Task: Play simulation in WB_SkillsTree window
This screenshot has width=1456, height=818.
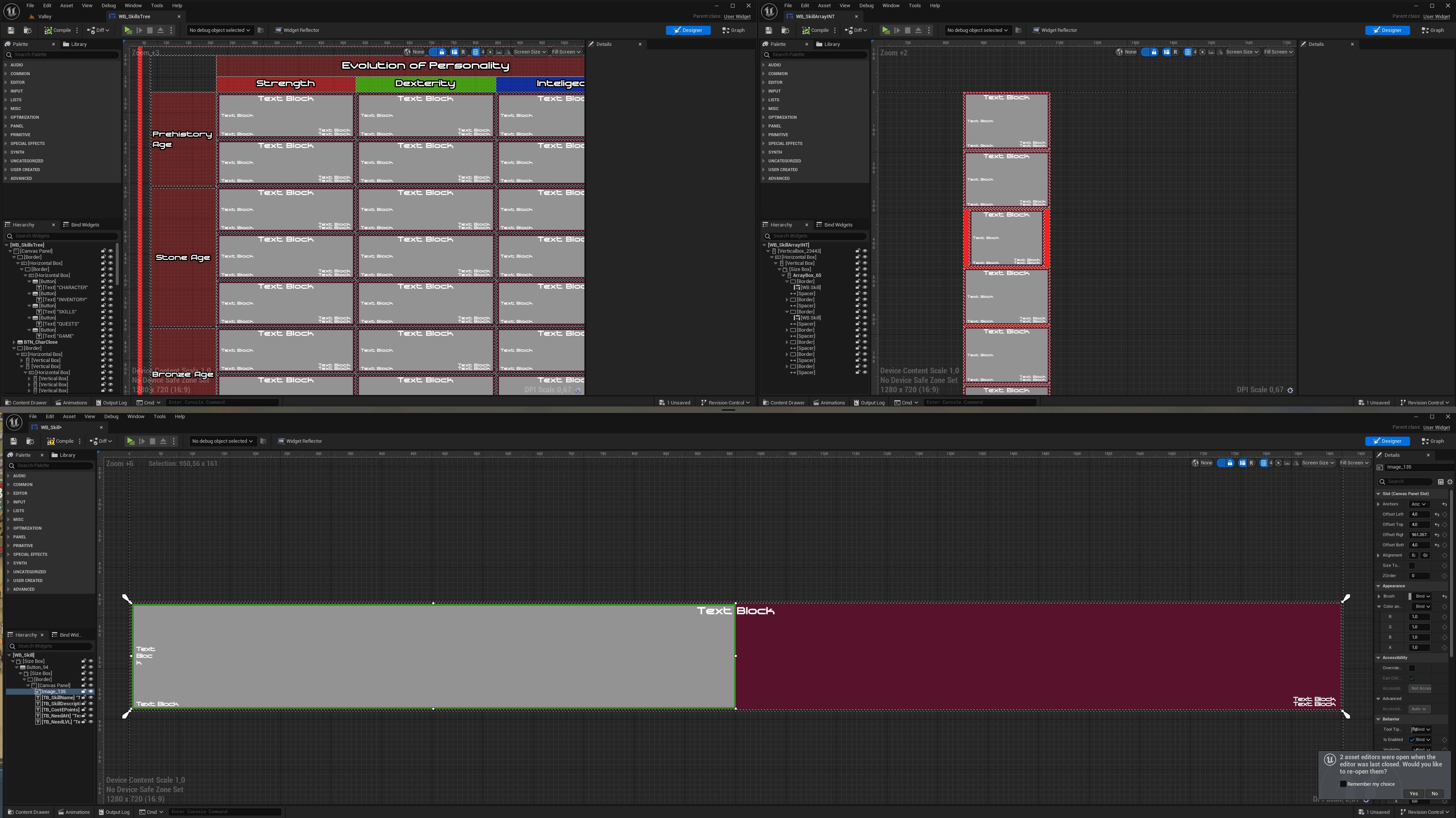Action: pyautogui.click(x=128, y=30)
